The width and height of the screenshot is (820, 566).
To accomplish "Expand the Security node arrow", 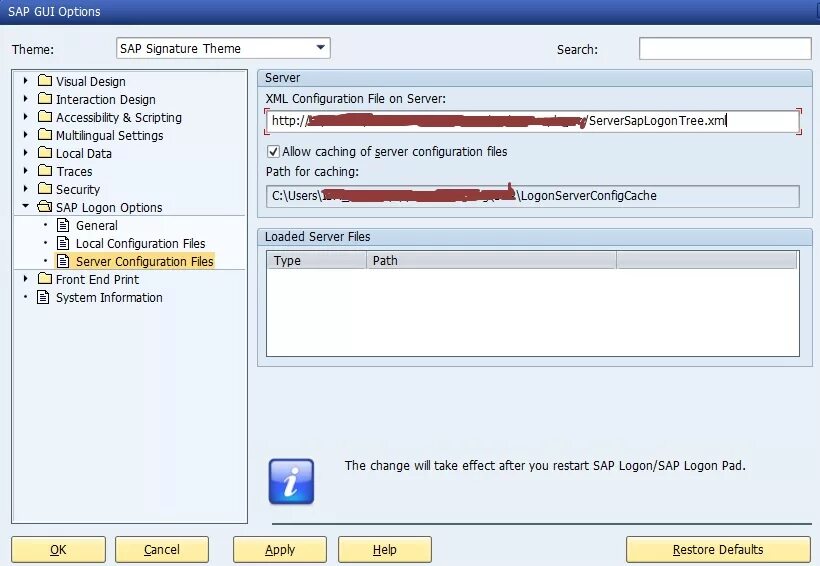I will (x=25, y=188).
